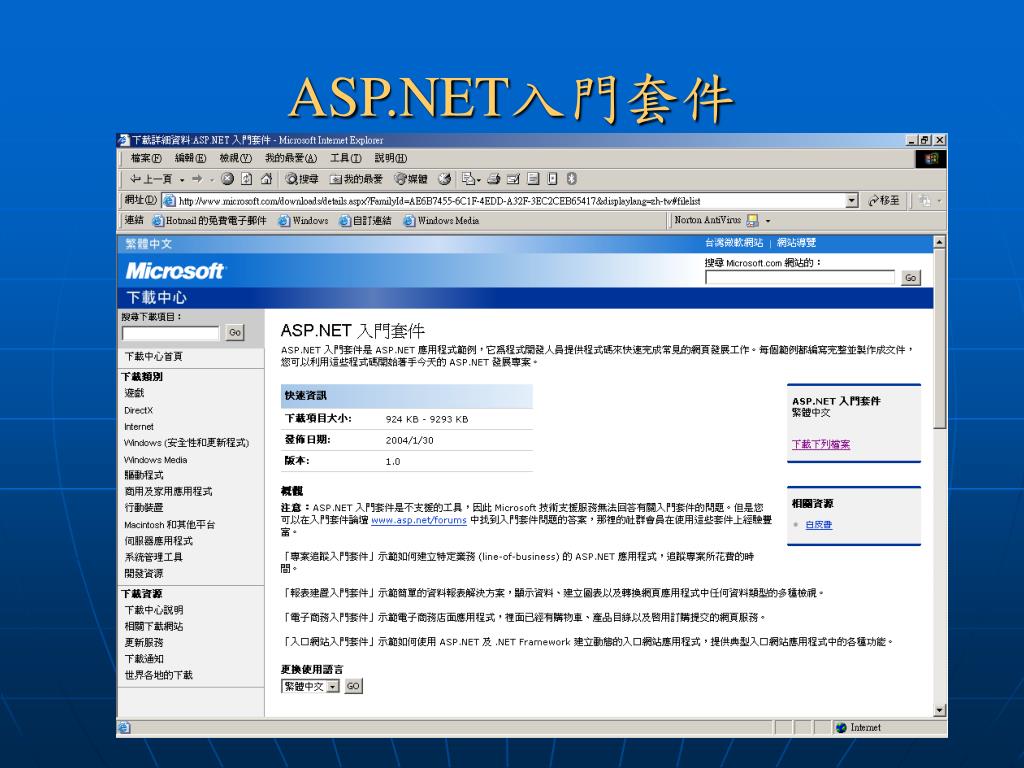The image size is (1024, 768).
Task: Click the Edit page toolbar icon
Action: tap(513, 179)
